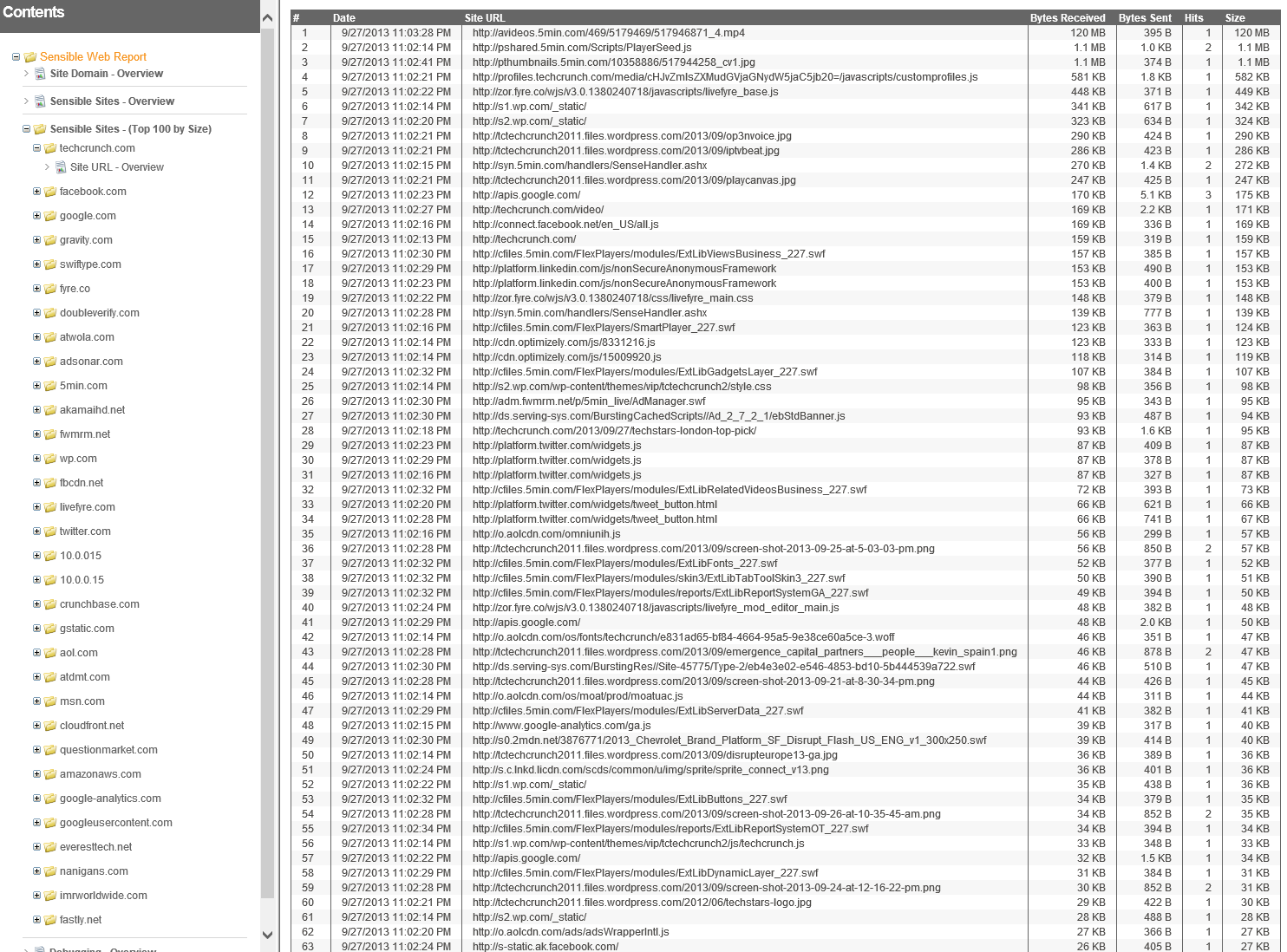
Task: Expand the facebook.com tree node
Action: click(36, 191)
